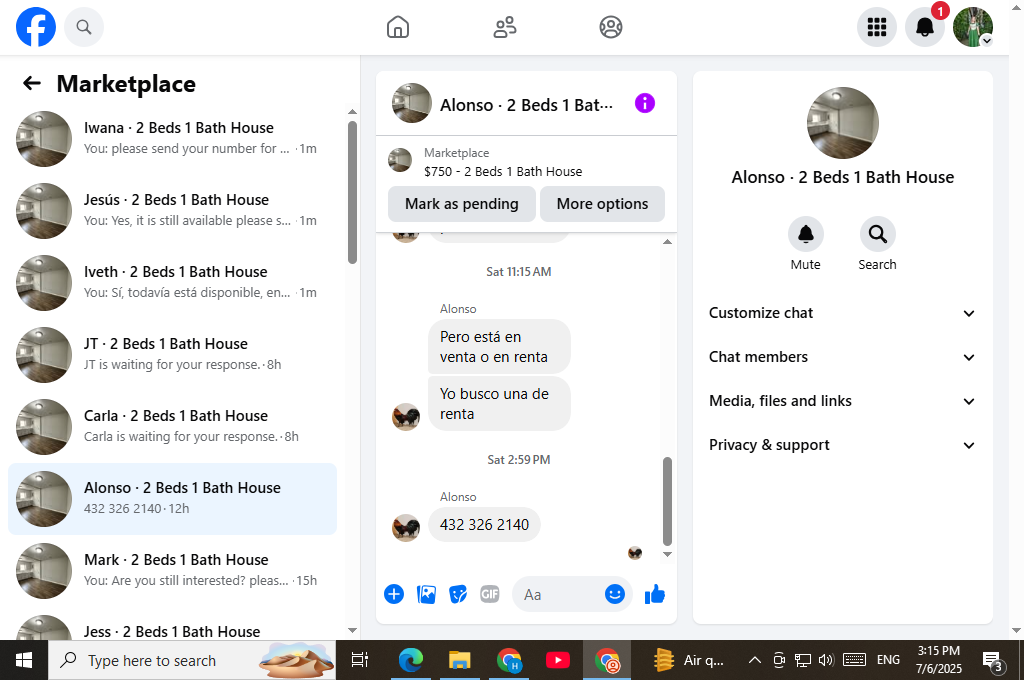Open Mark's conversation
Screen dimensions: 1024x680
[x=172, y=570]
